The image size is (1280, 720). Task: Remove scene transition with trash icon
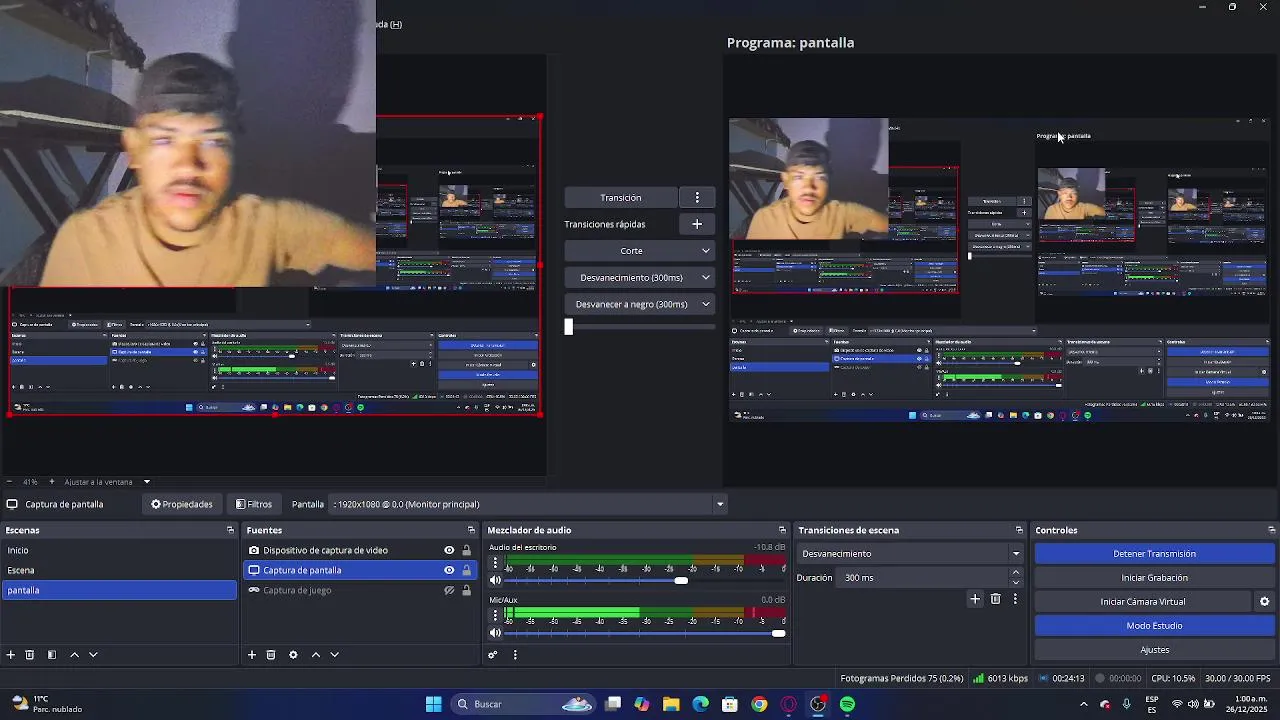(995, 599)
